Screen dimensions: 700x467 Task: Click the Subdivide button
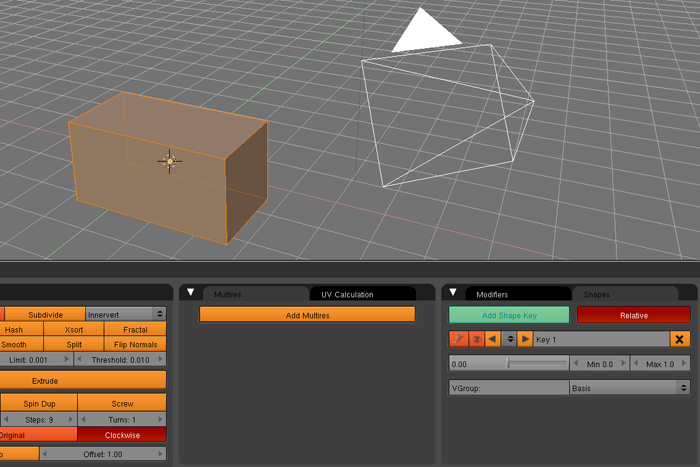click(45, 314)
